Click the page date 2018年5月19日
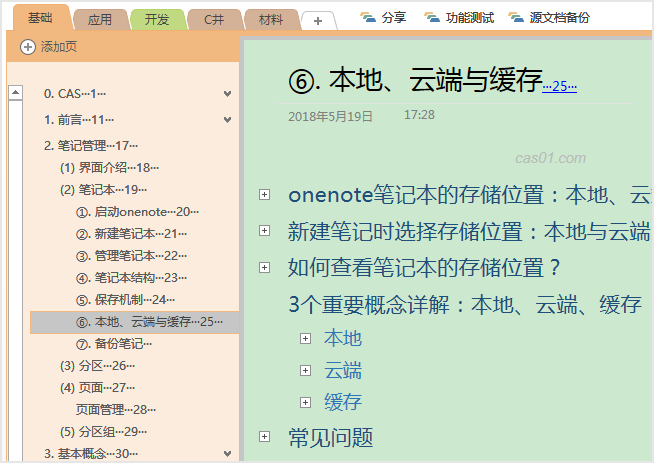This screenshot has height=463, width=654. [x=330, y=116]
